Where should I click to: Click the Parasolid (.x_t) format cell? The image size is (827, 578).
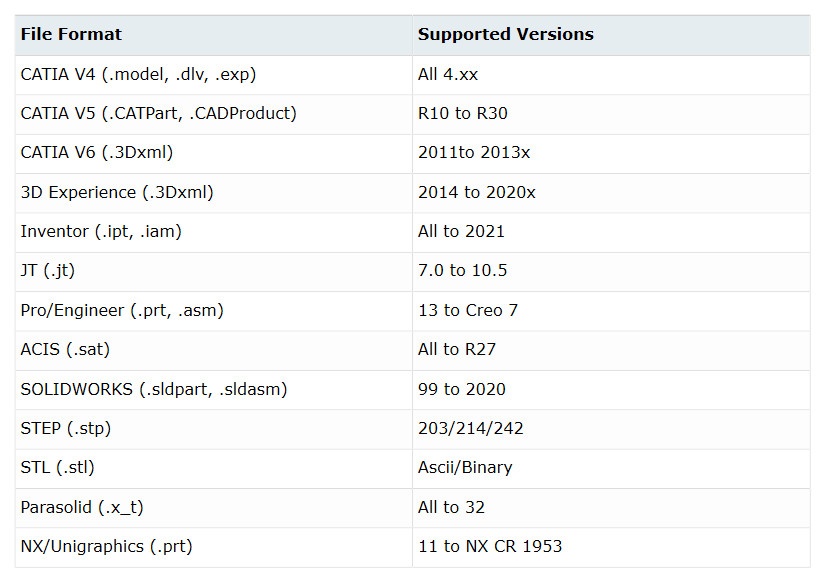click(82, 508)
